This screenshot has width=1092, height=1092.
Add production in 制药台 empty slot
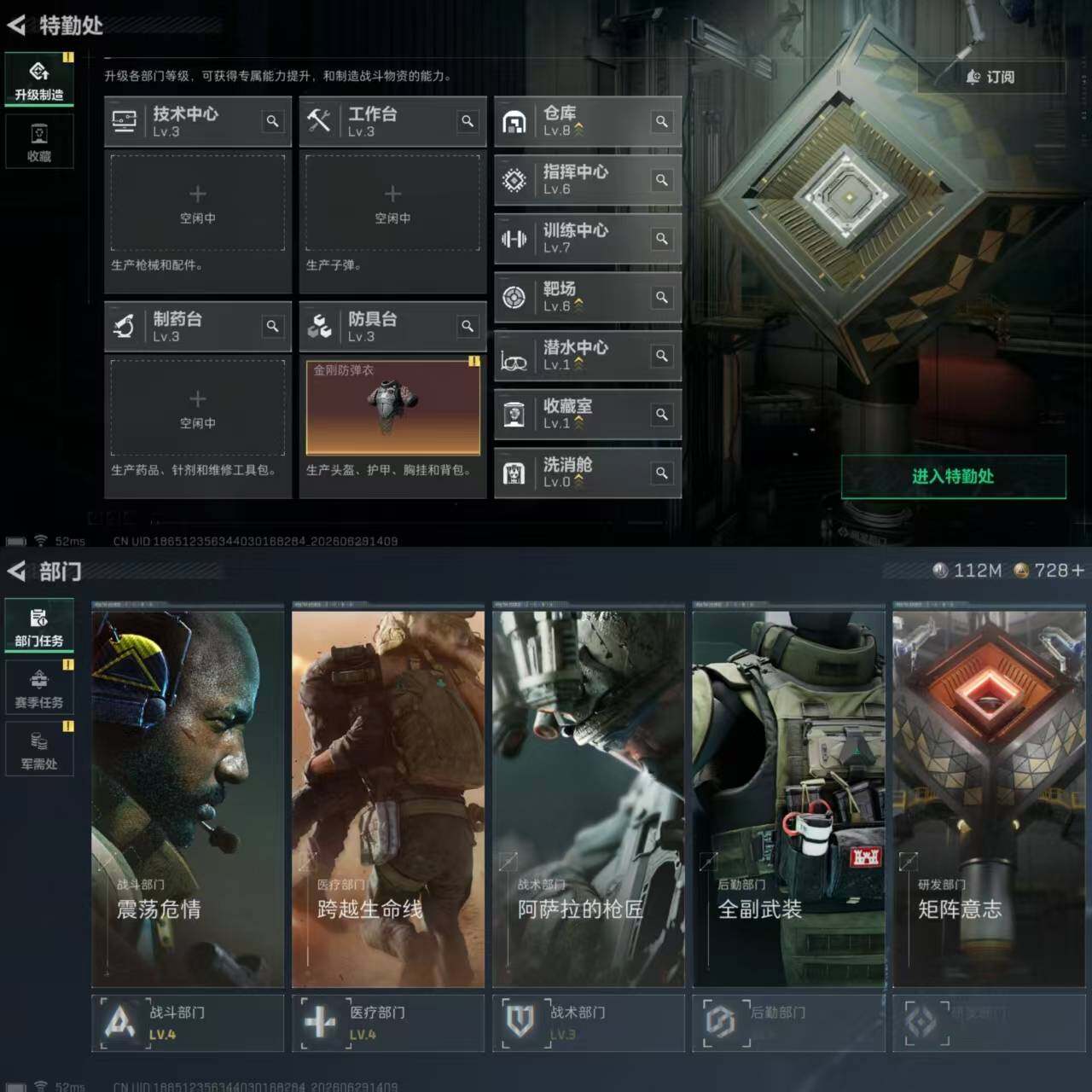198,408
